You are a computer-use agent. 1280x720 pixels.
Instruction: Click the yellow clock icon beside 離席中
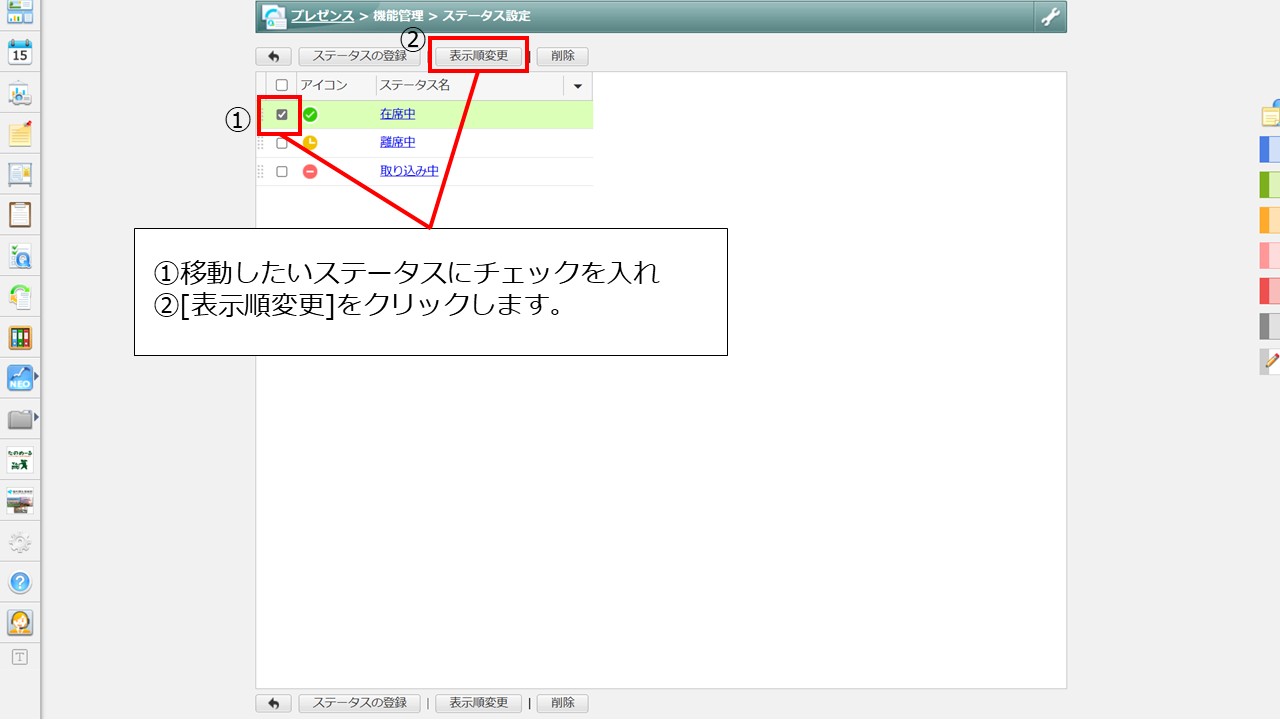point(310,142)
